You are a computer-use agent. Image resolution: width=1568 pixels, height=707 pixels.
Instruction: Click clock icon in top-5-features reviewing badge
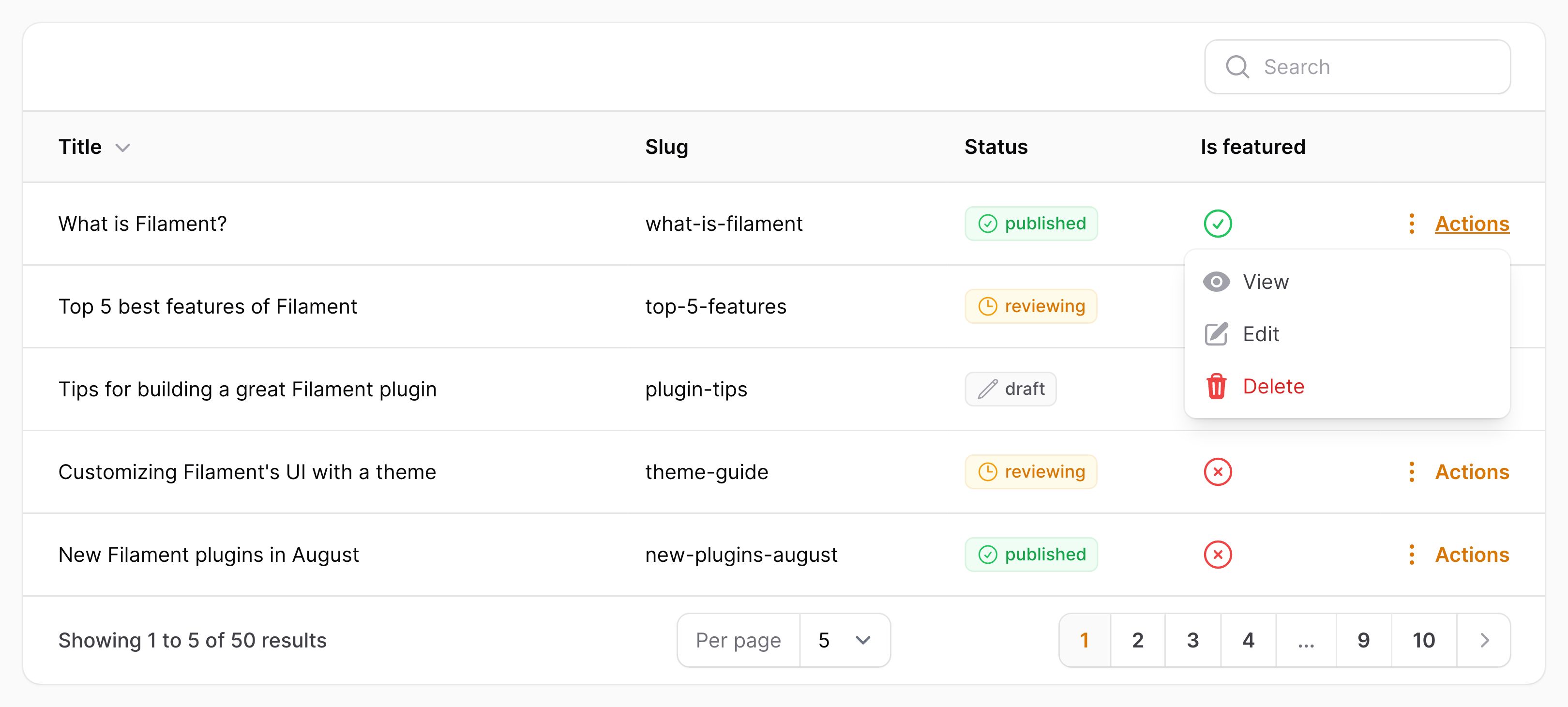click(987, 306)
